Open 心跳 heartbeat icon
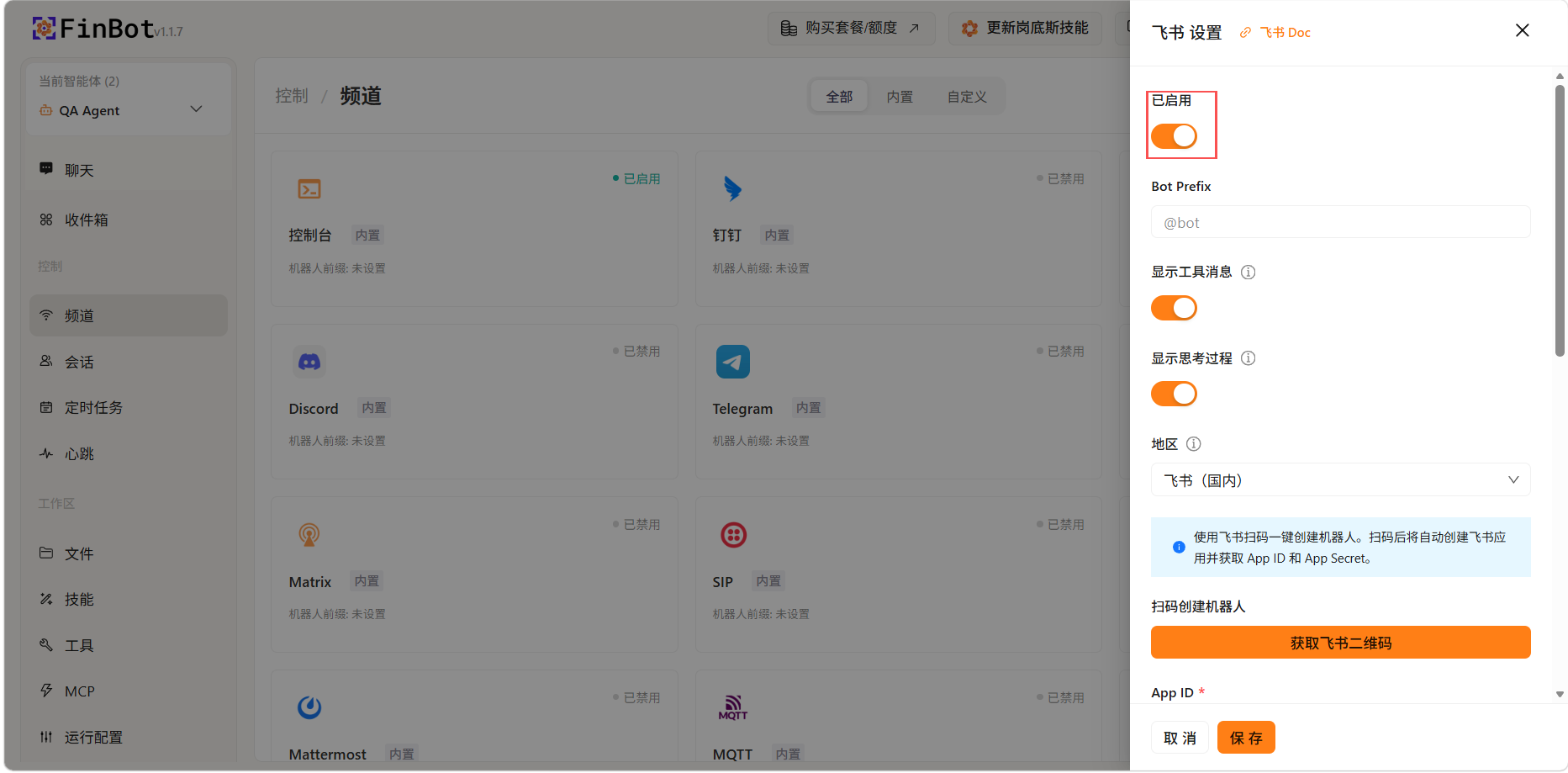The width and height of the screenshot is (1568, 773). pos(46,453)
